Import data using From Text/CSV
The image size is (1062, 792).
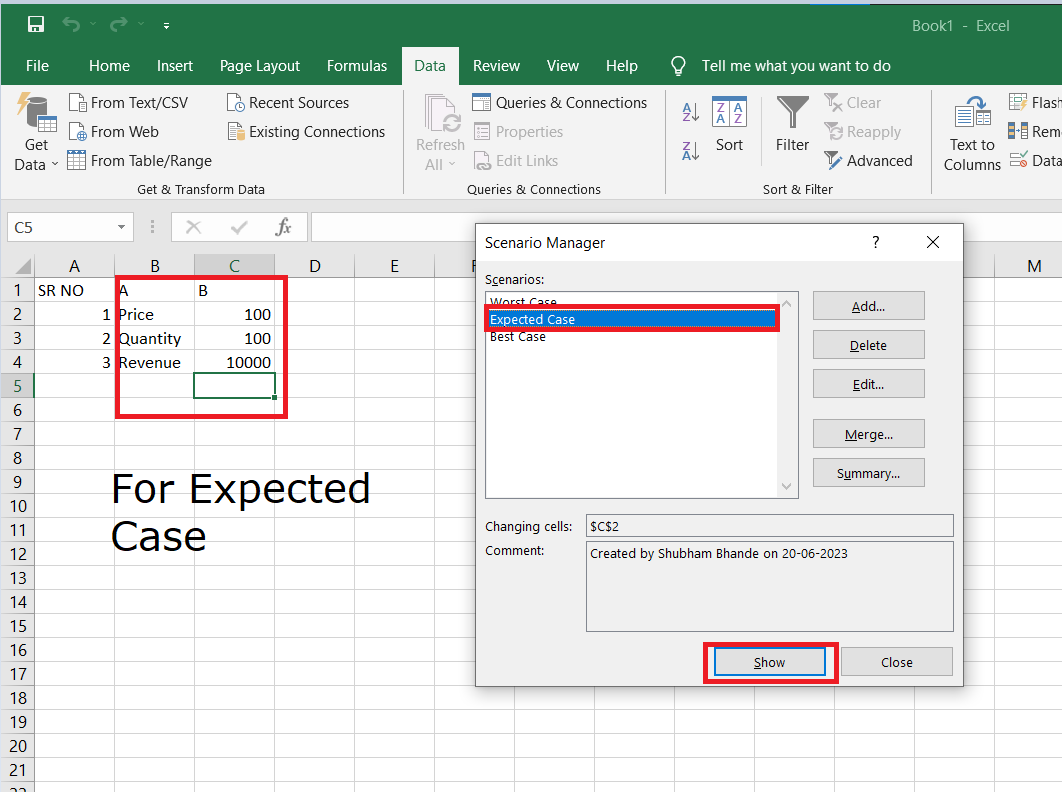[129, 102]
